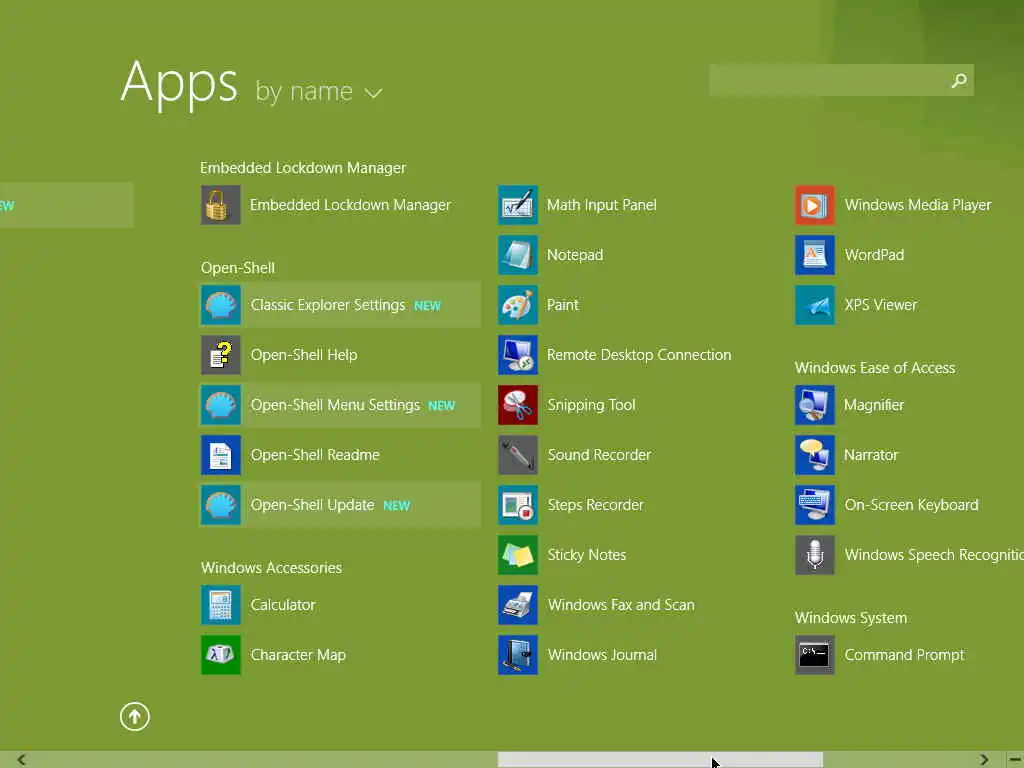
Task: Open the Sticky Notes icon
Action: tap(518, 555)
